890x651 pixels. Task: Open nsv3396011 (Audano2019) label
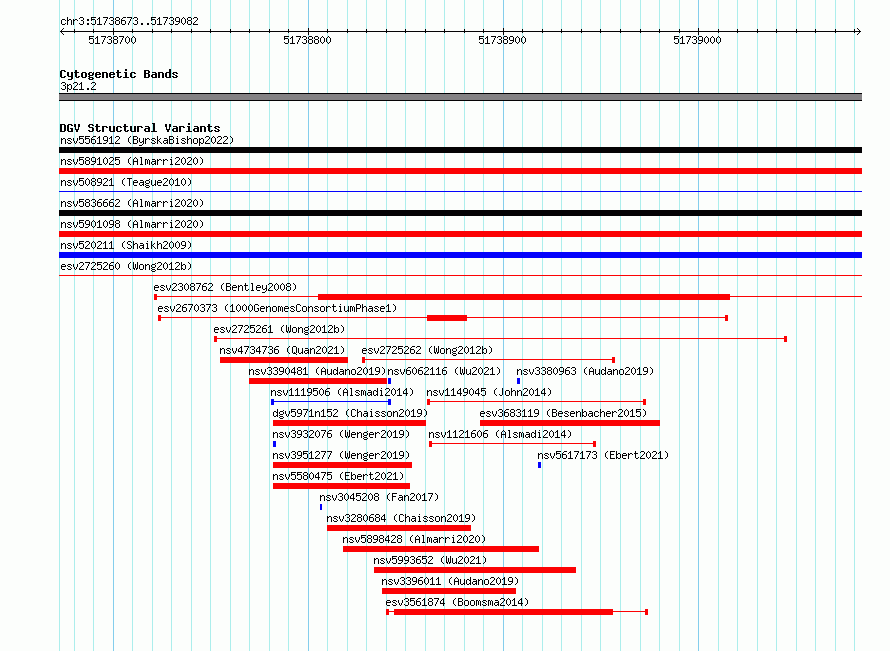click(450, 581)
